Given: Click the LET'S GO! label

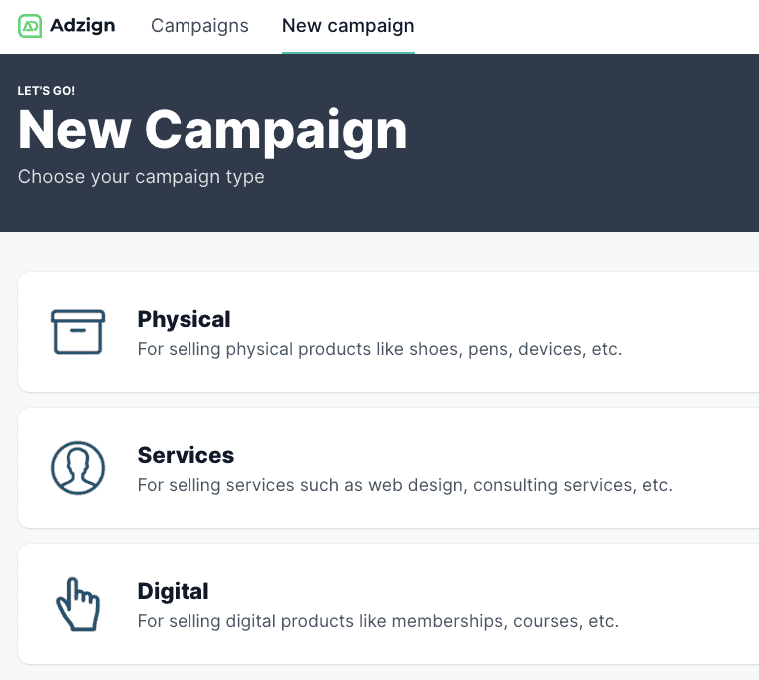Looking at the screenshot, I should [47, 91].
